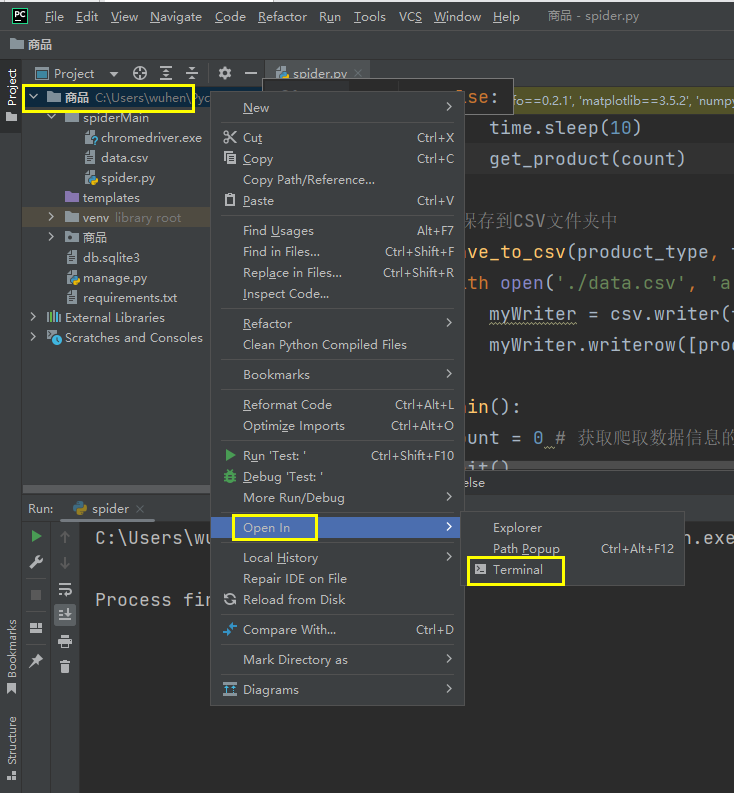Click the trash icon to clear console output
Image resolution: width=734 pixels, height=793 pixels.
65,666
